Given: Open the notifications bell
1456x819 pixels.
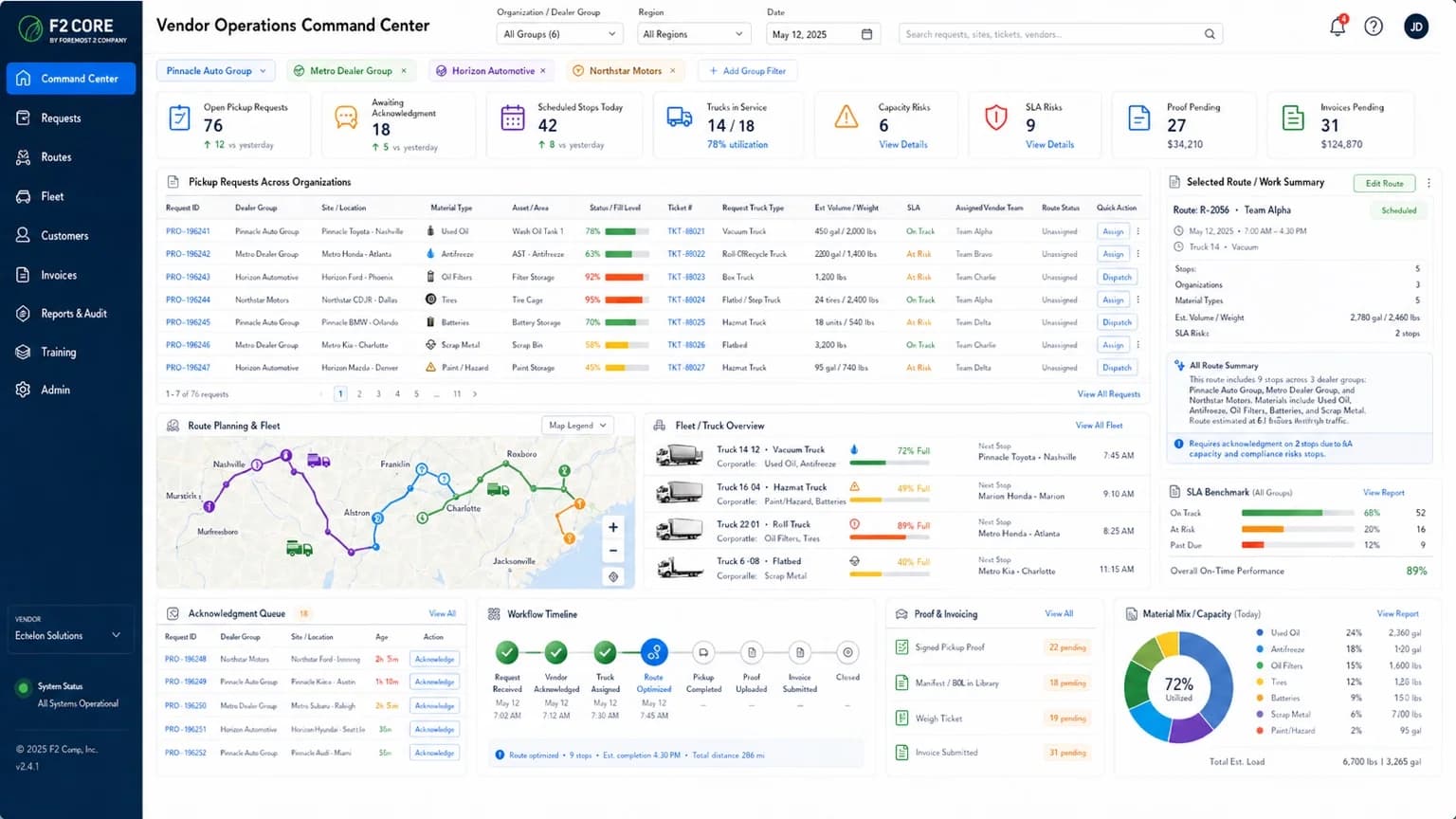Looking at the screenshot, I should click(1338, 27).
